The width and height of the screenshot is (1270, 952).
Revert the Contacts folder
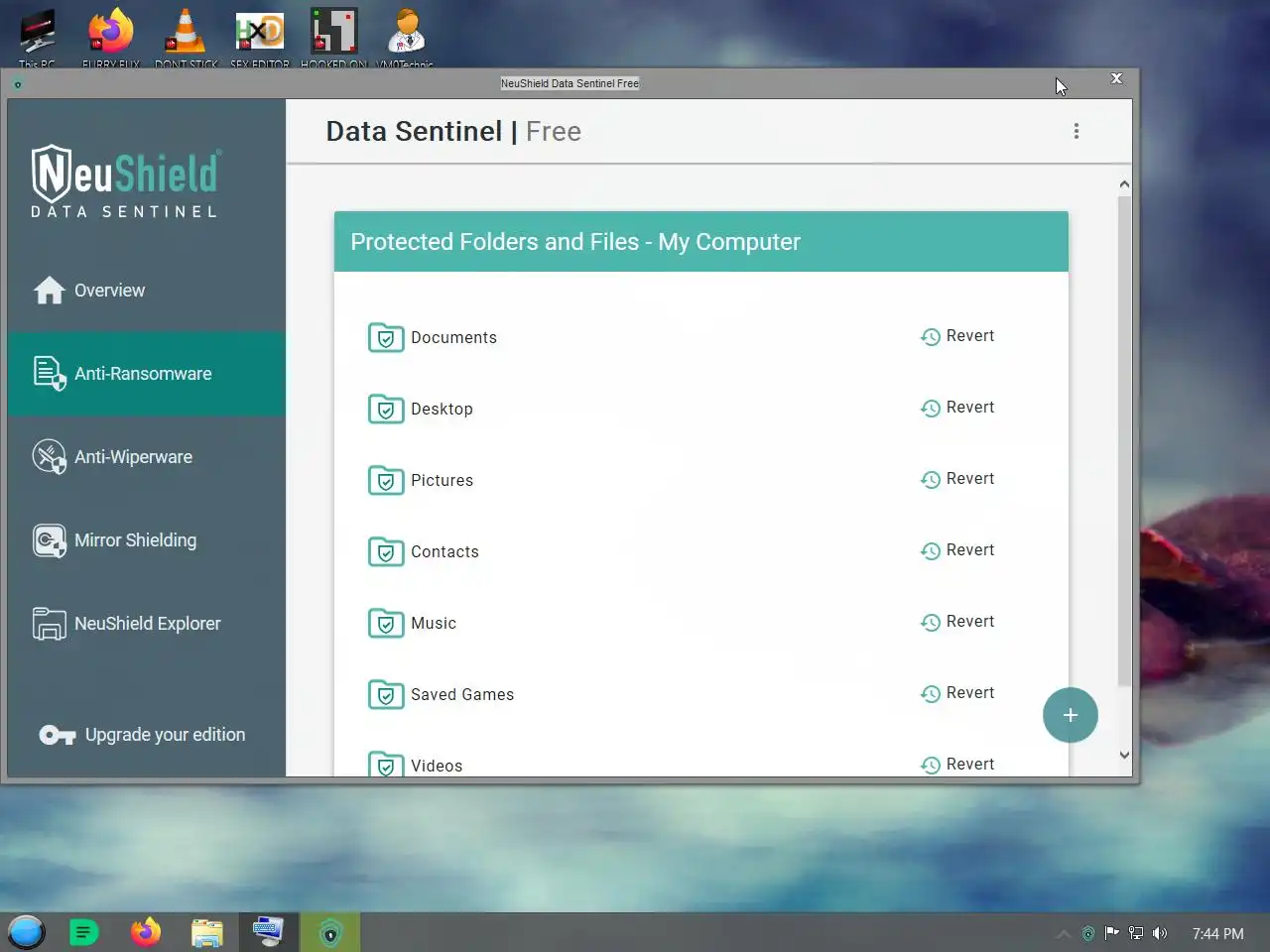tap(957, 550)
